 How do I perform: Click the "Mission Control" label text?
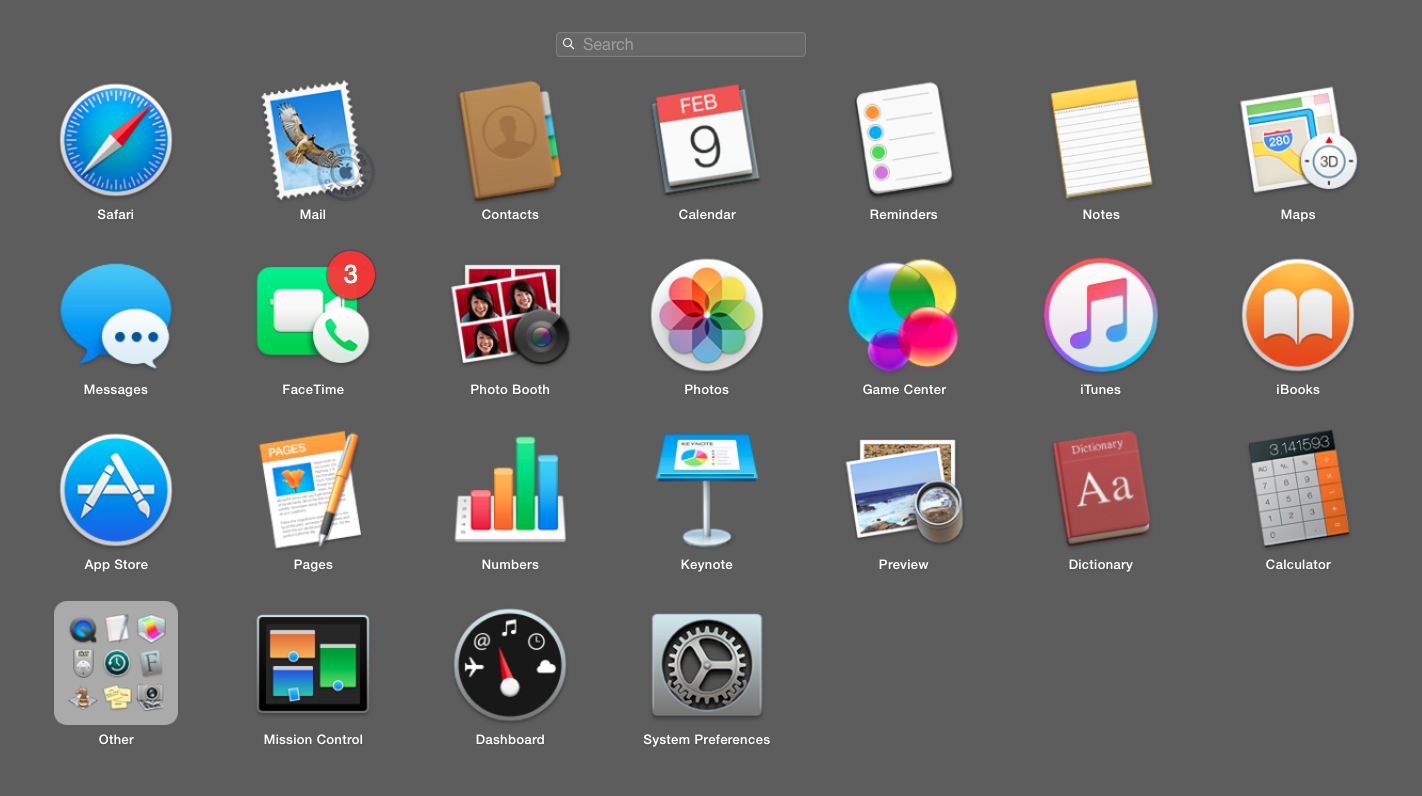313,740
